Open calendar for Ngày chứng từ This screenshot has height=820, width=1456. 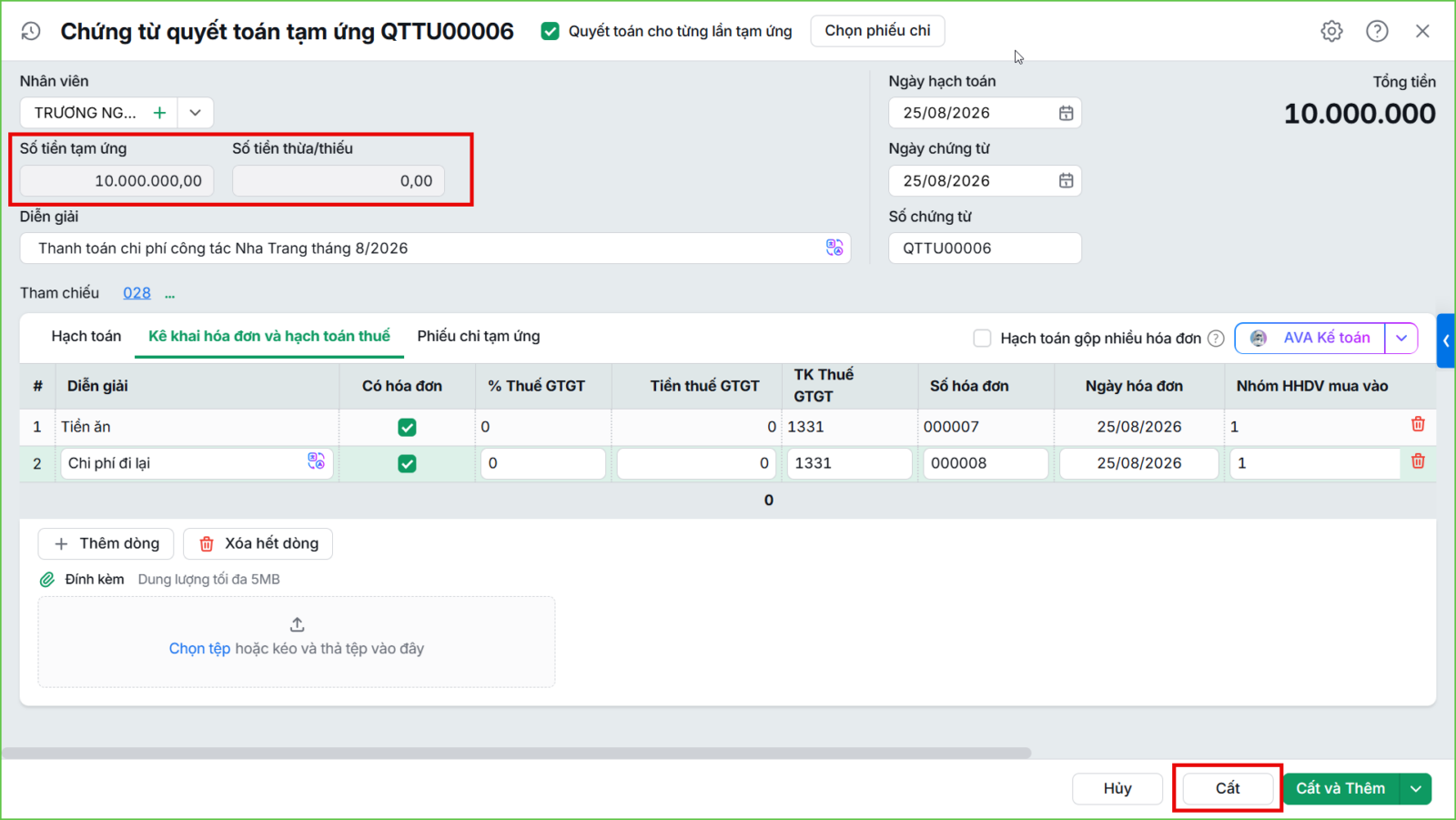1066,180
